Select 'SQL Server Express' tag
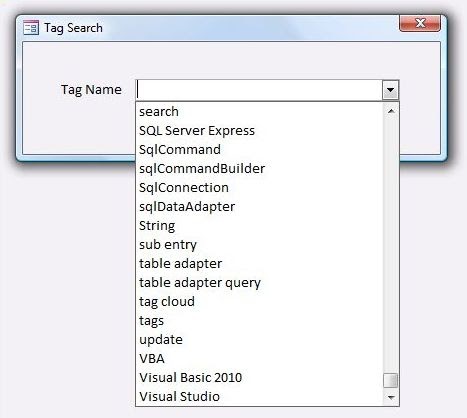 [260, 131]
